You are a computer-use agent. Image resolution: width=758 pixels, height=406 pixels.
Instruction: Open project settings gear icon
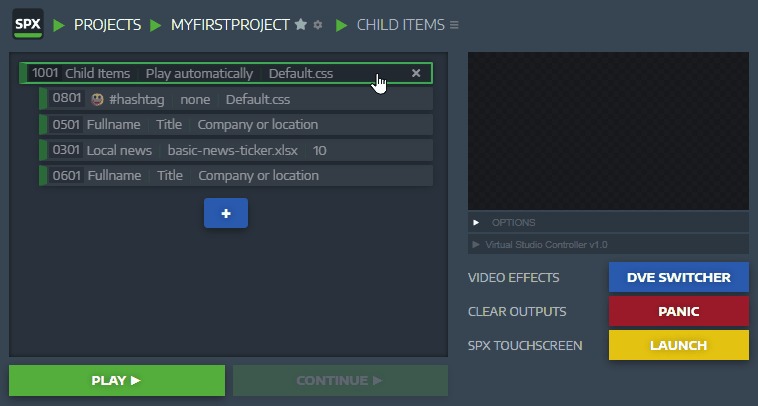[318, 25]
